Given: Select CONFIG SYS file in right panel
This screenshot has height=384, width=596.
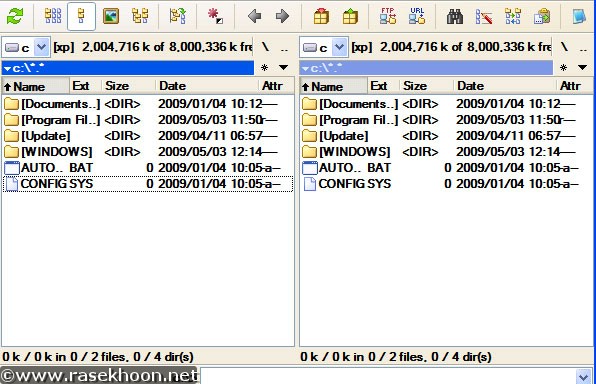Looking at the screenshot, I should (446, 184).
